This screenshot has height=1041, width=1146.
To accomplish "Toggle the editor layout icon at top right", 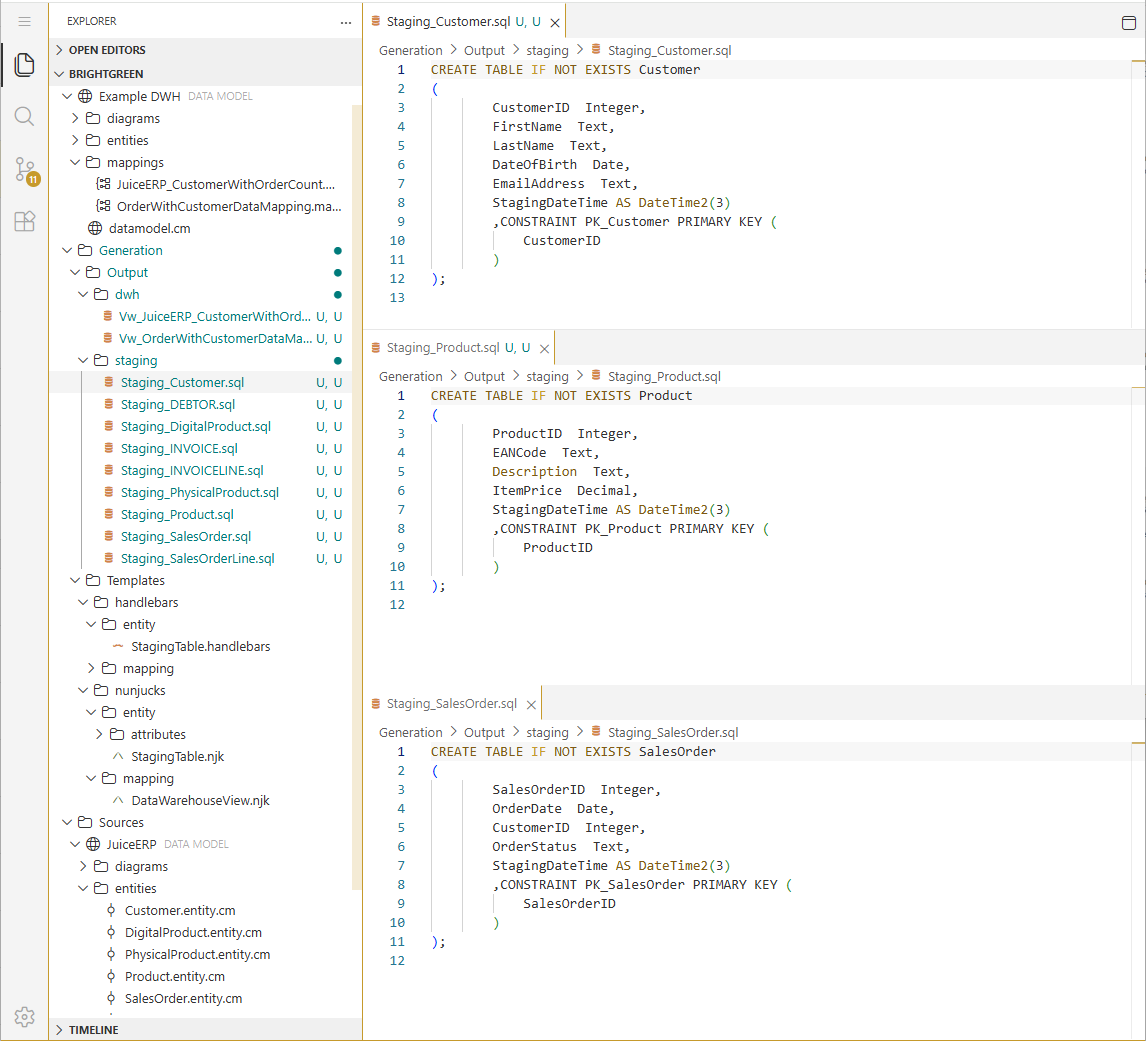I will tap(1128, 23).
